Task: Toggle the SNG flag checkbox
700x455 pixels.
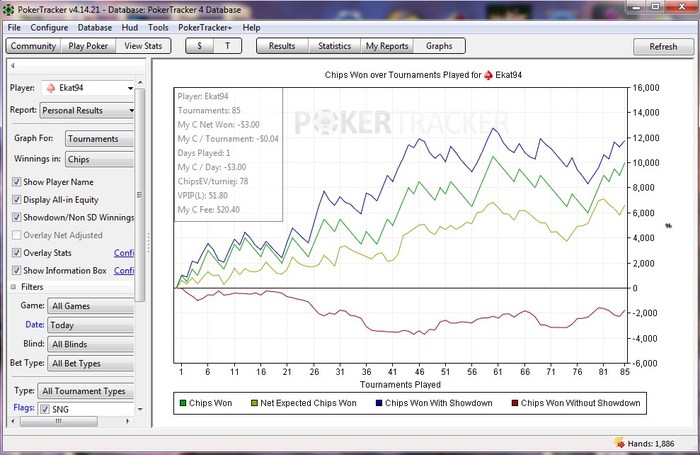Action: [45, 409]
